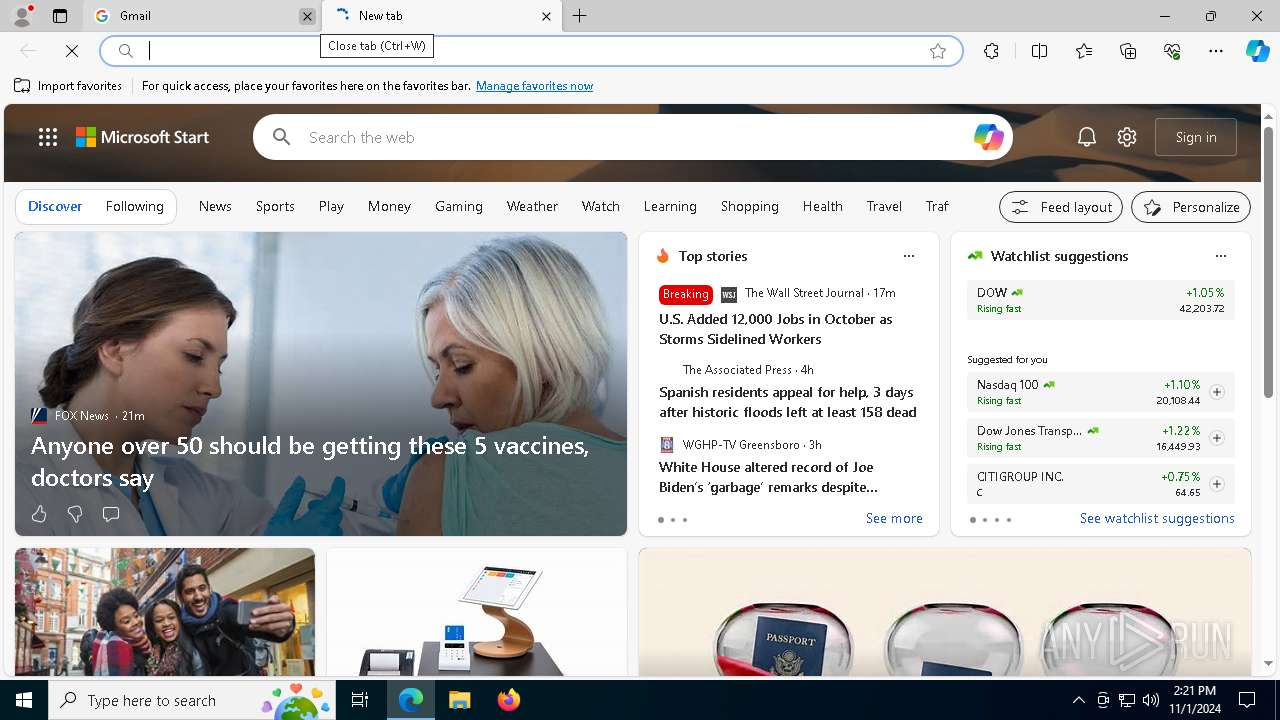Show hidden system tray icons
This screenshot has height=720, width=1280.
[1079, 700]
